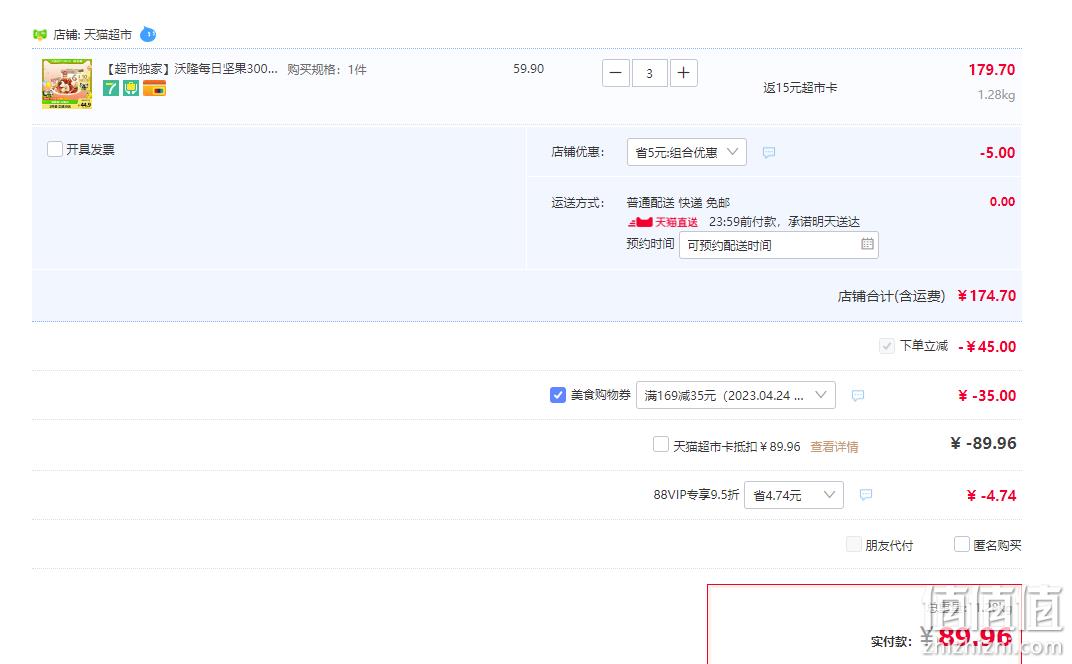Tick the 开具发票 checkbox
The image size is (1072, 664).
55,149
